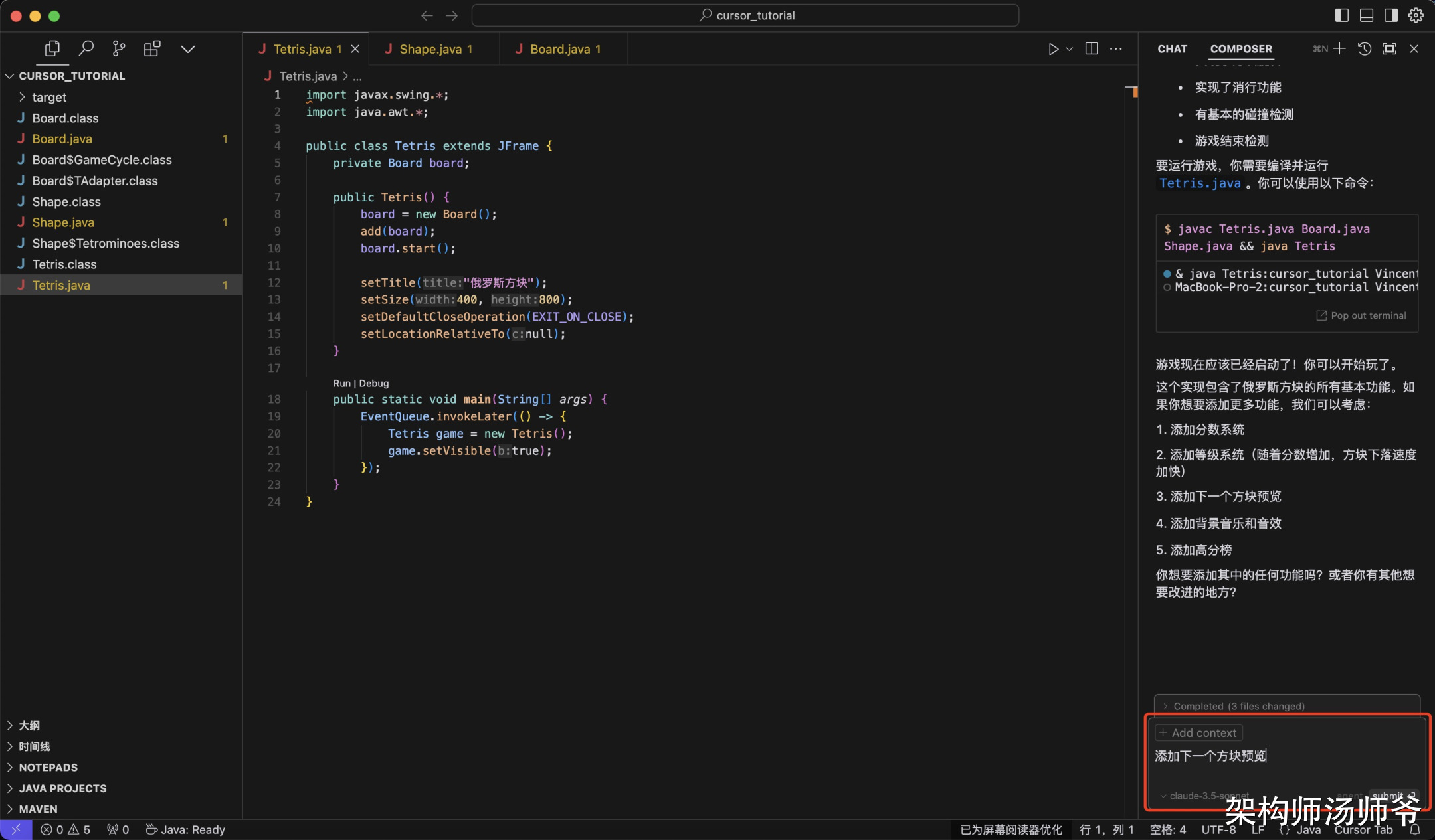Open run options dropdown arrow
The width and height of the screenshot is (1435, 840).
point(1070,49)
